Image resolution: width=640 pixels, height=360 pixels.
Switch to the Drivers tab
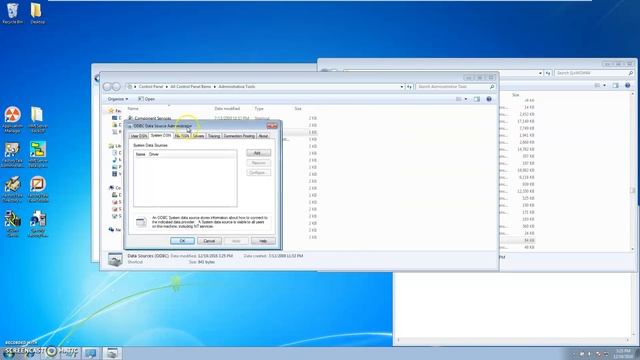coord(198,136)
